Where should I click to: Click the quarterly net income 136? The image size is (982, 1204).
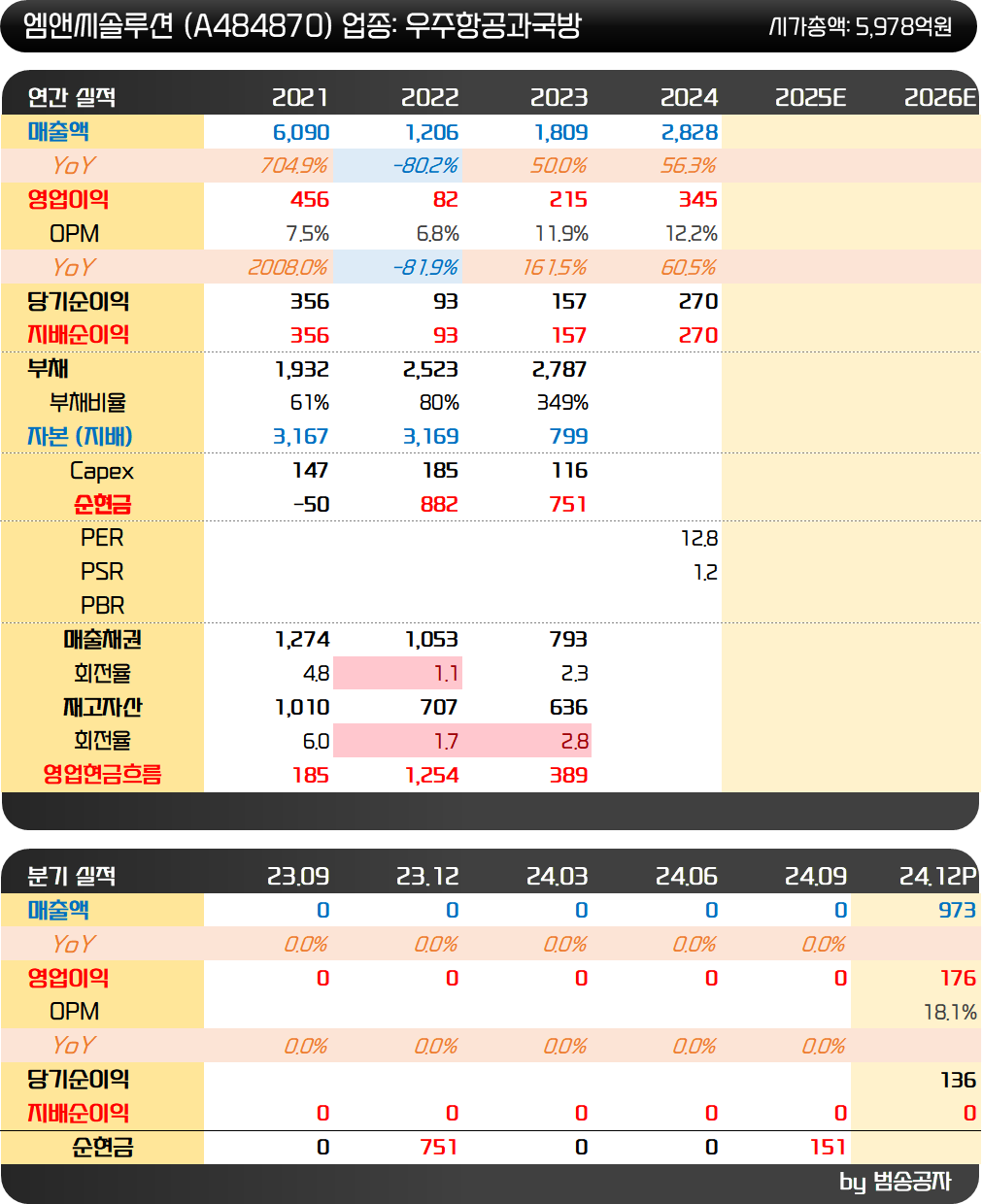(958, 1080)
